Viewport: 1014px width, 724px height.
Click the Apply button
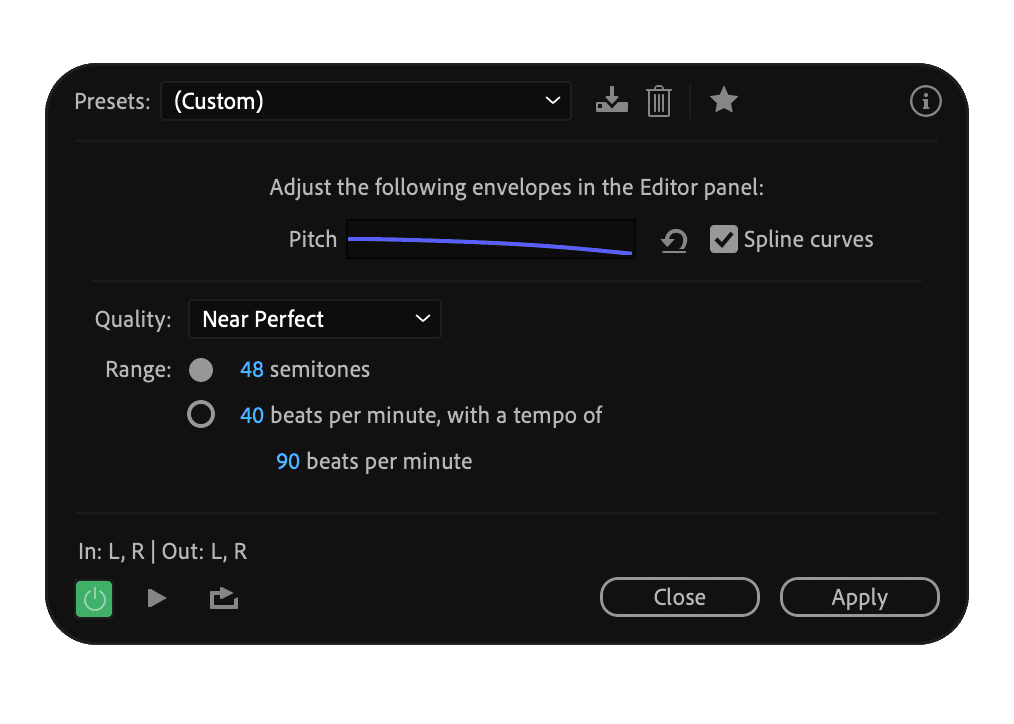pos(859,597)
